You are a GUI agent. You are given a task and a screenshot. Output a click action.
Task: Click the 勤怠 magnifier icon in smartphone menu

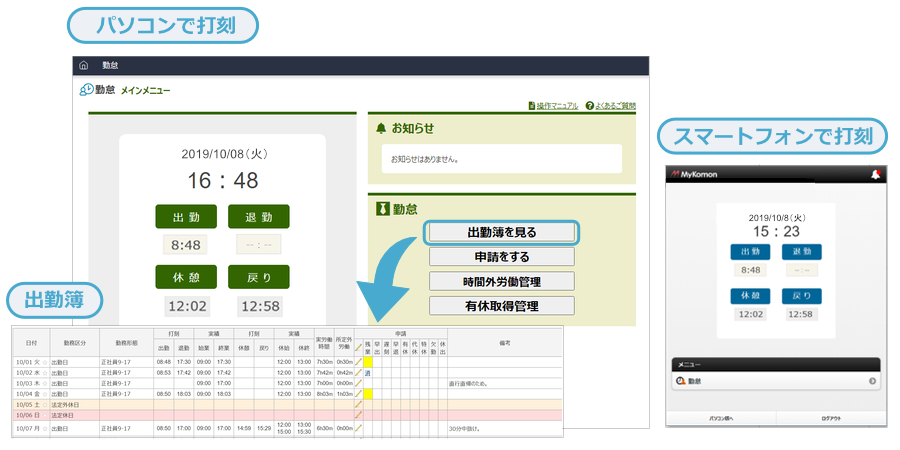coord(681,381)
